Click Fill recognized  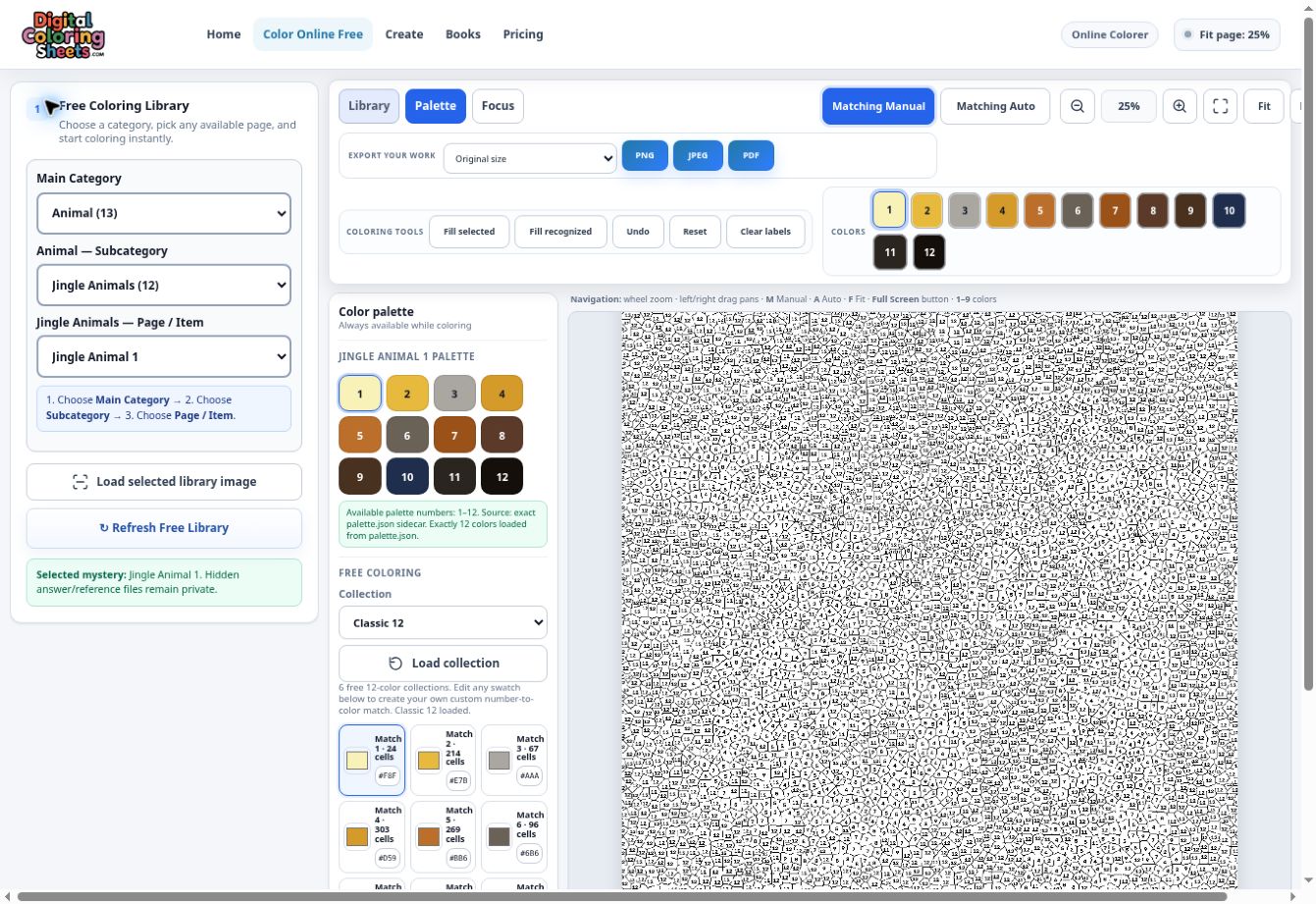[x=560, y=232]
